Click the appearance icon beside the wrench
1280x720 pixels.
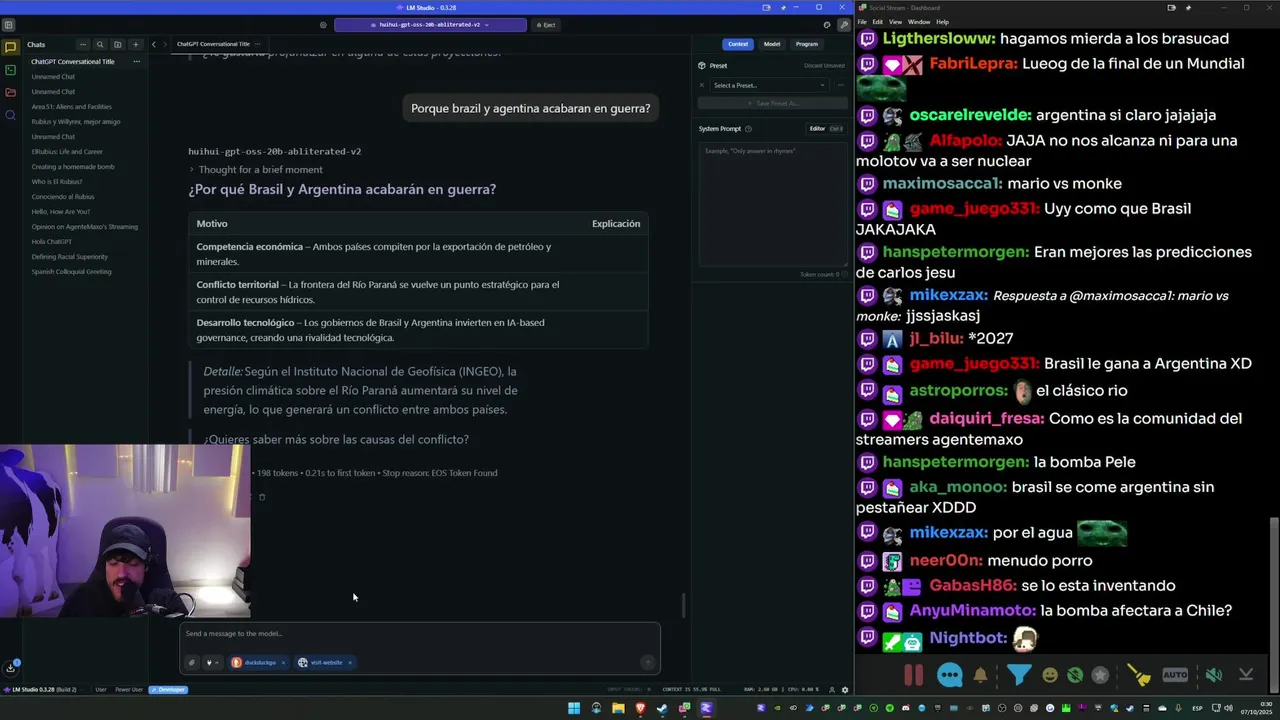click(x=827, y=25)
